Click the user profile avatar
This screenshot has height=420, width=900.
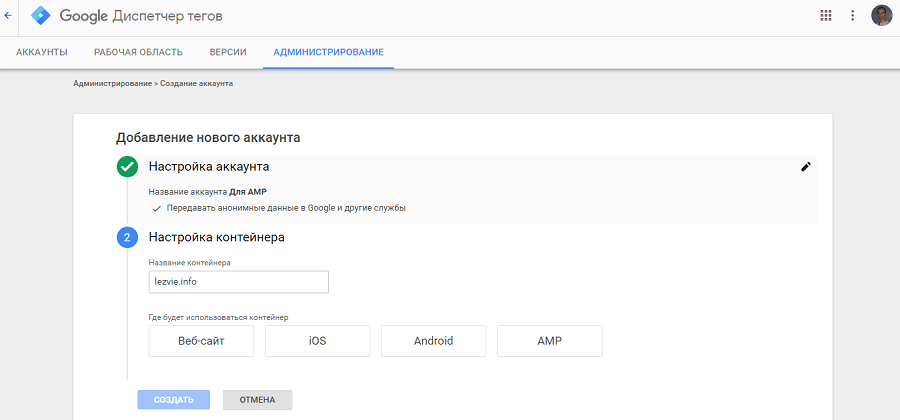point(881,16)
